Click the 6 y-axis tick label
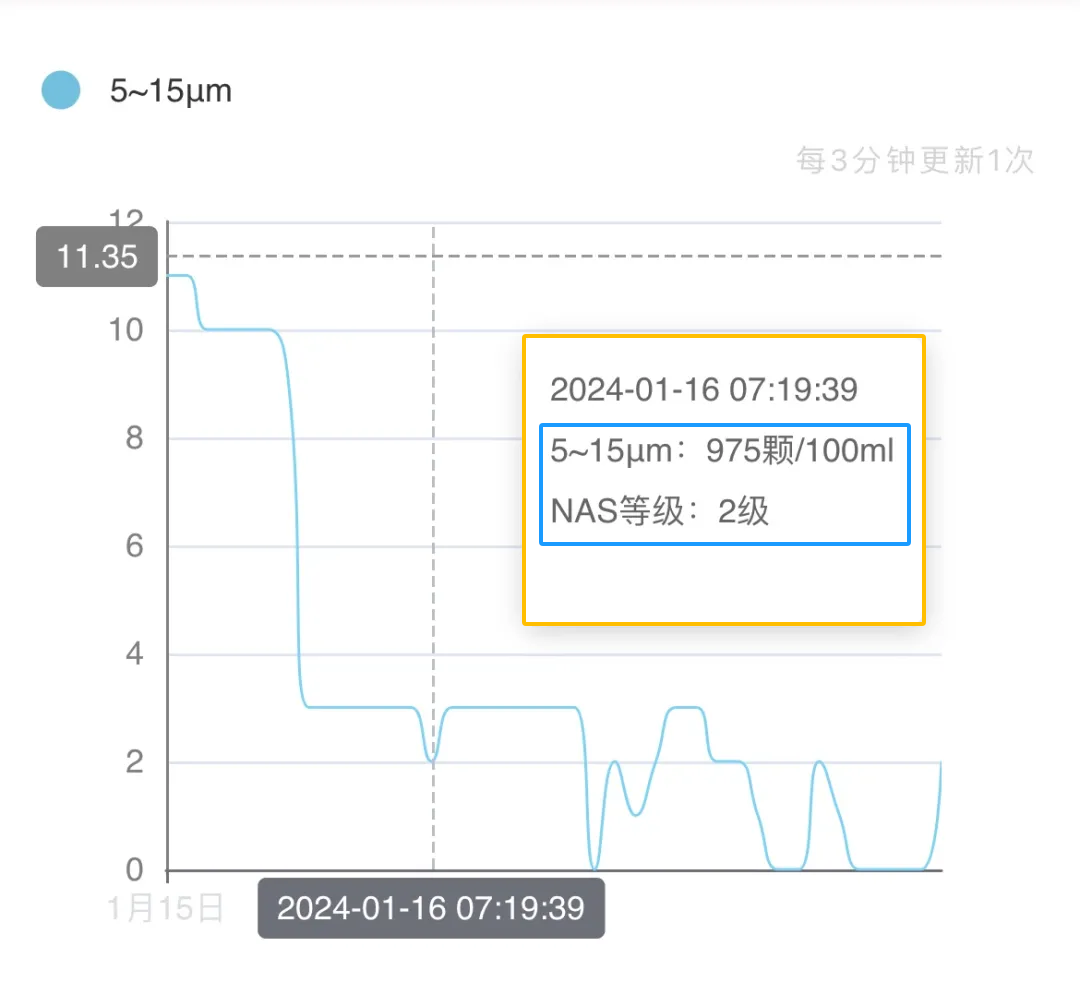 click(133, 546)
